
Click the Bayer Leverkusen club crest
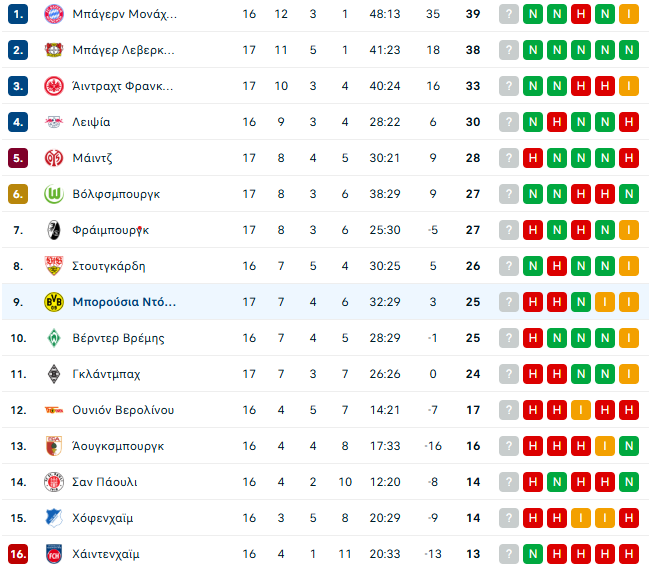[x=54, y=50]
